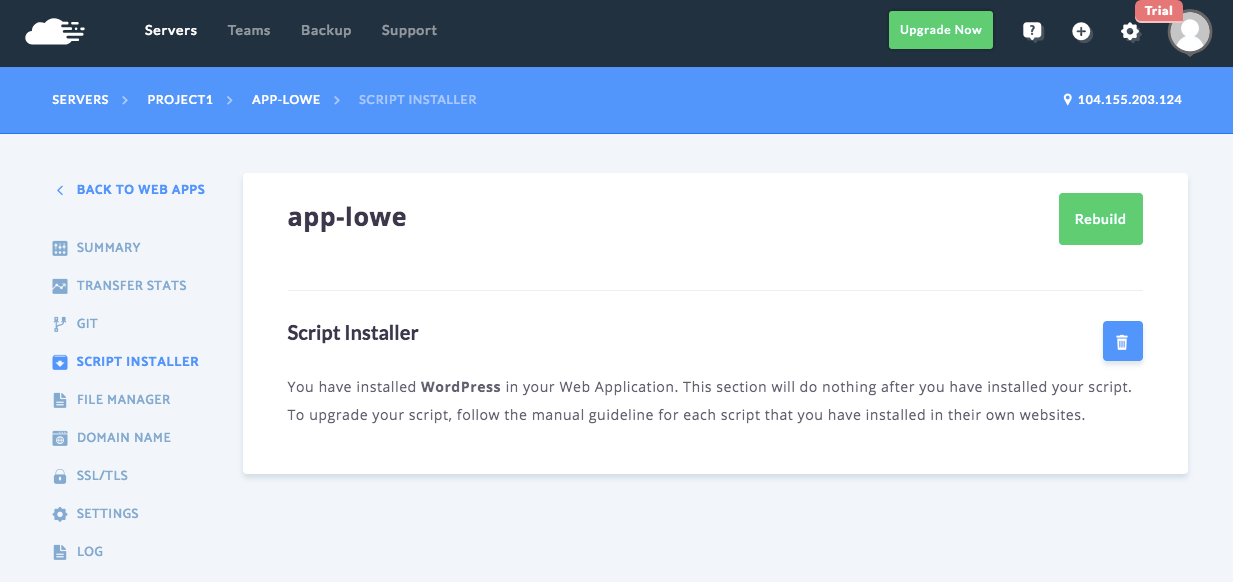Click the trash delete script button

(x=1122, y=341)
